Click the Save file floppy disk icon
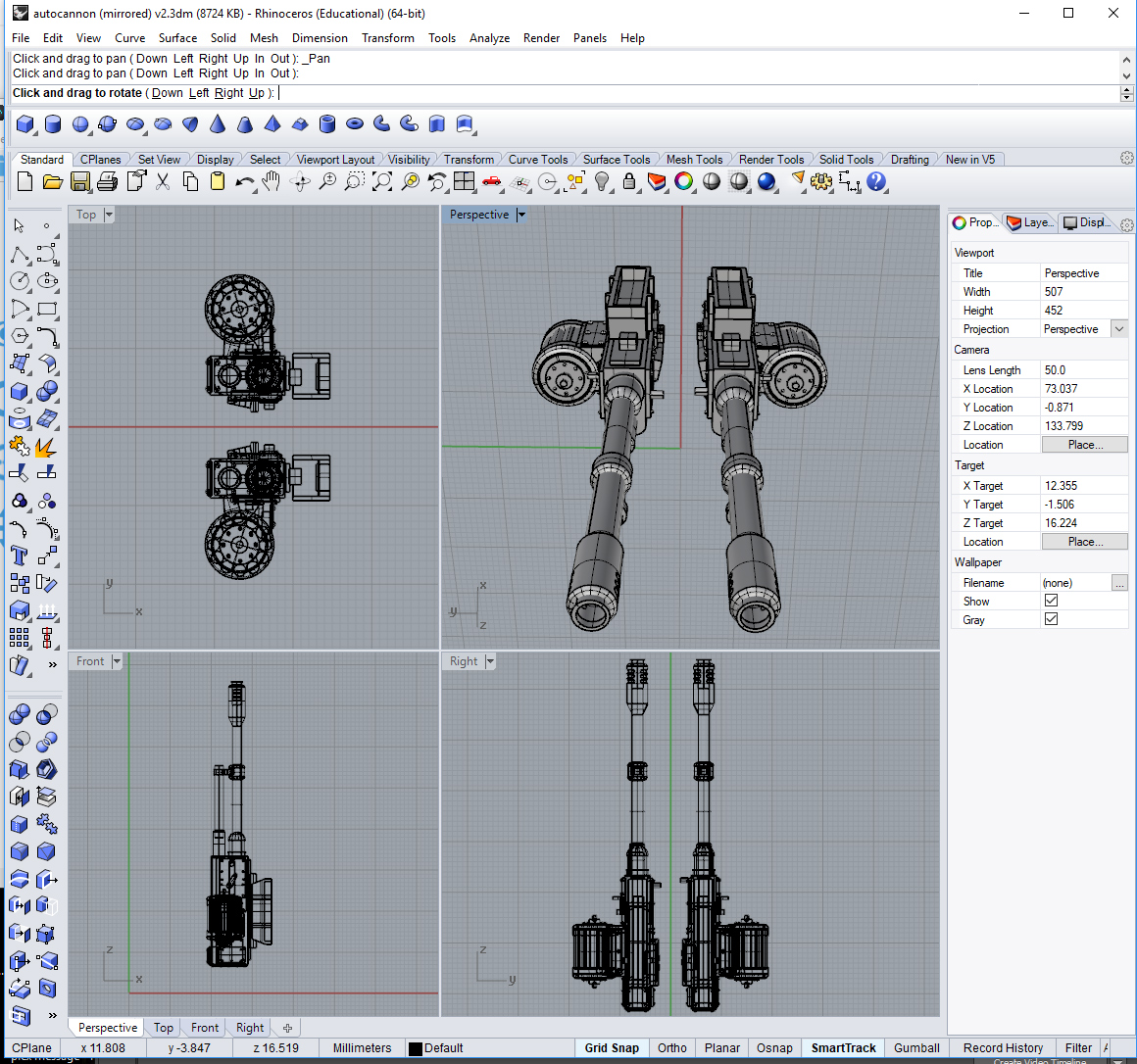The width and height of the screenshot is (1137, 1064). coord(79,182)
